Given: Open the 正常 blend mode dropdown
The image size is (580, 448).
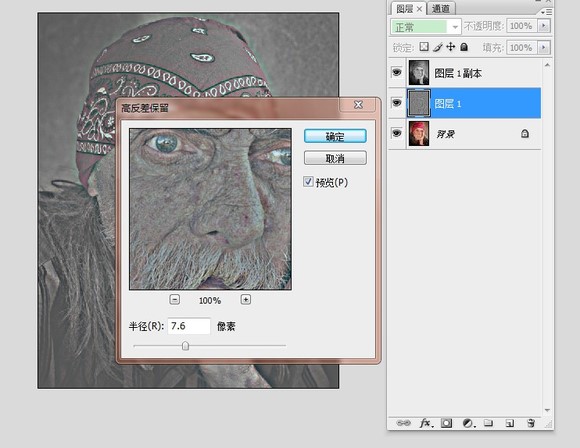Looking at the screenshot, I should click(426, 27).
